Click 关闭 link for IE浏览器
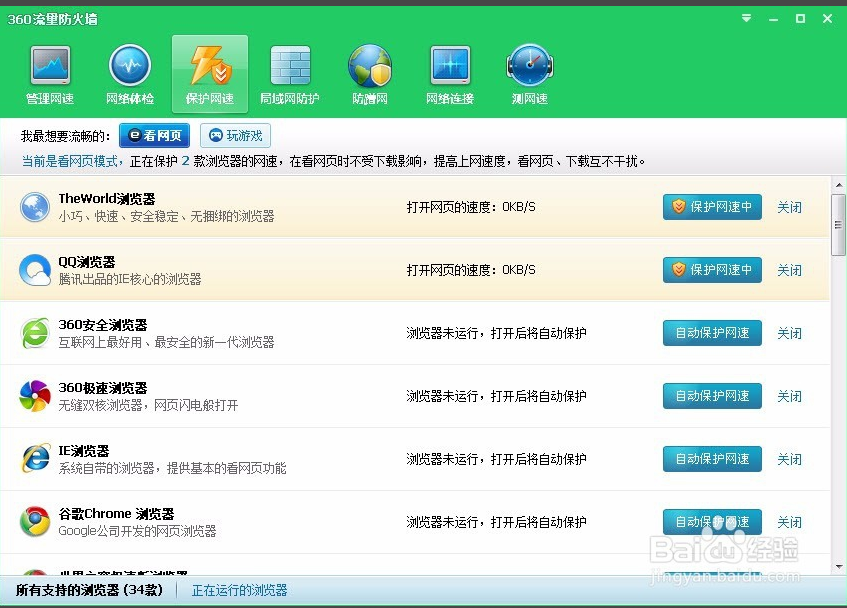Image resolution: width=847 pixels, height=608 pixels. click(789, 459)
